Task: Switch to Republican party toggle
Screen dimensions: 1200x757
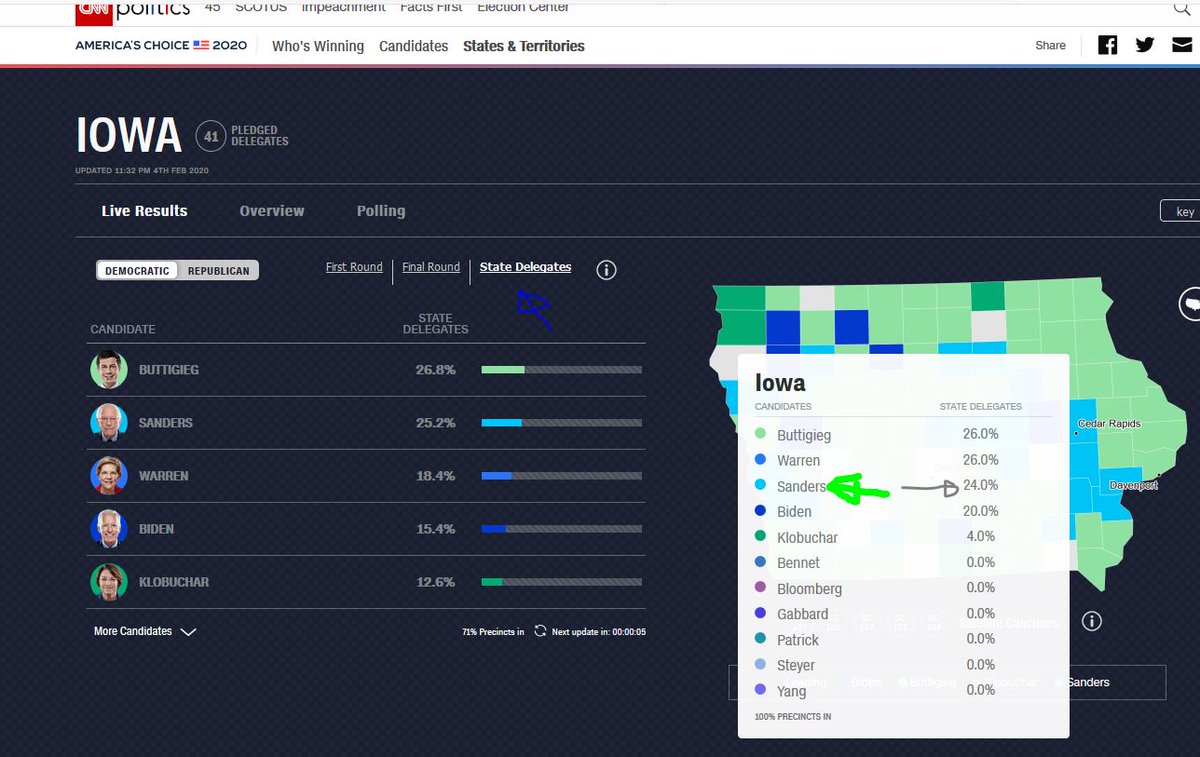Action: (218, 271)
